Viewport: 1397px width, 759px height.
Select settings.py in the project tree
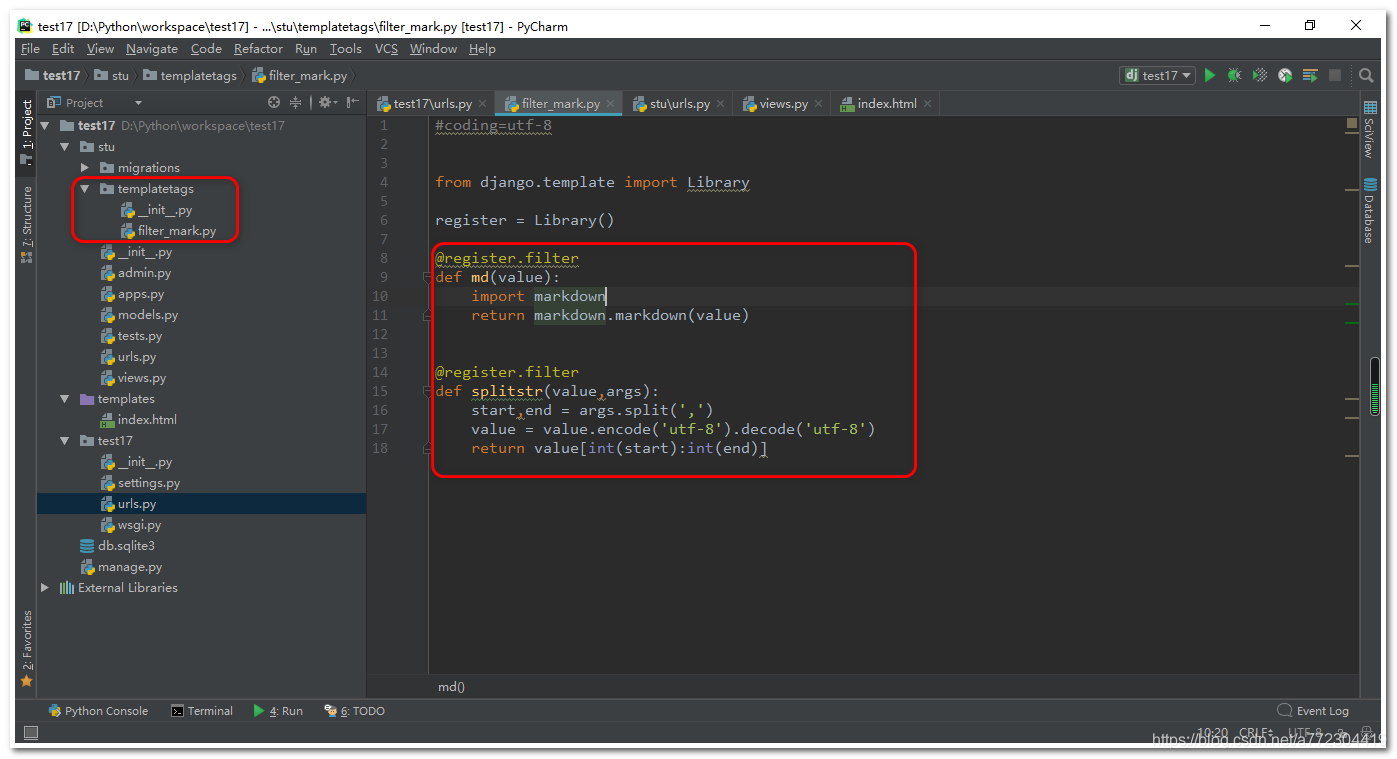(140, 483)
